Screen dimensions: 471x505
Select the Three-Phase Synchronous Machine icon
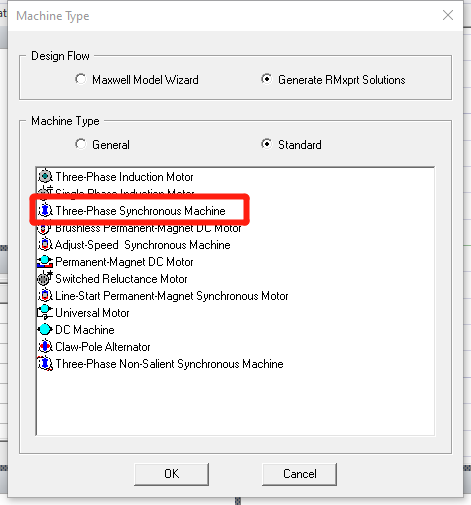tap(45, 211)
